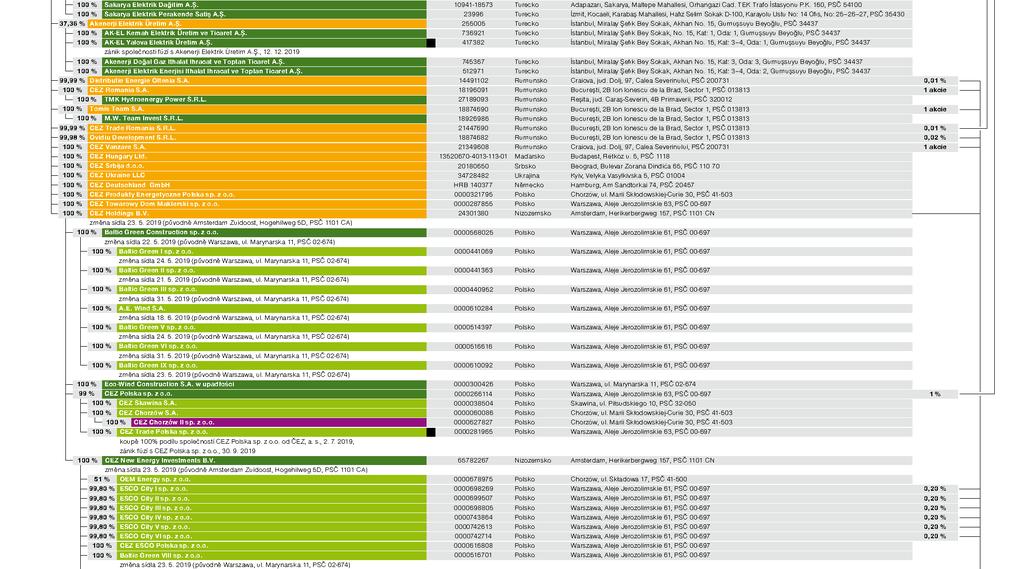Click registration number HRB 140377
This screenshot has width=1024, height=569.
pos(473,185)
